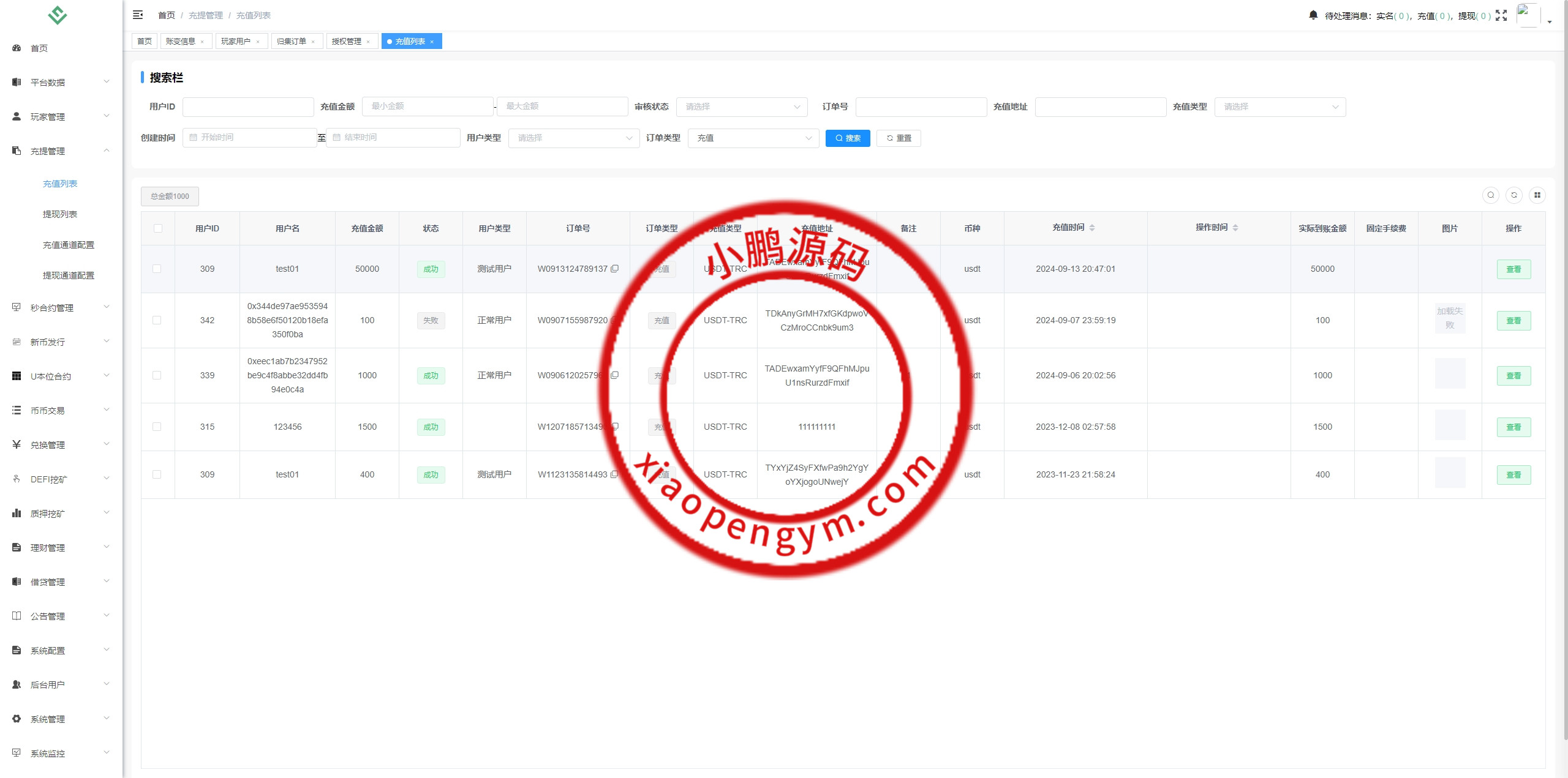
Task: Check the select-all header checkbox
Action: pos(158,228)
